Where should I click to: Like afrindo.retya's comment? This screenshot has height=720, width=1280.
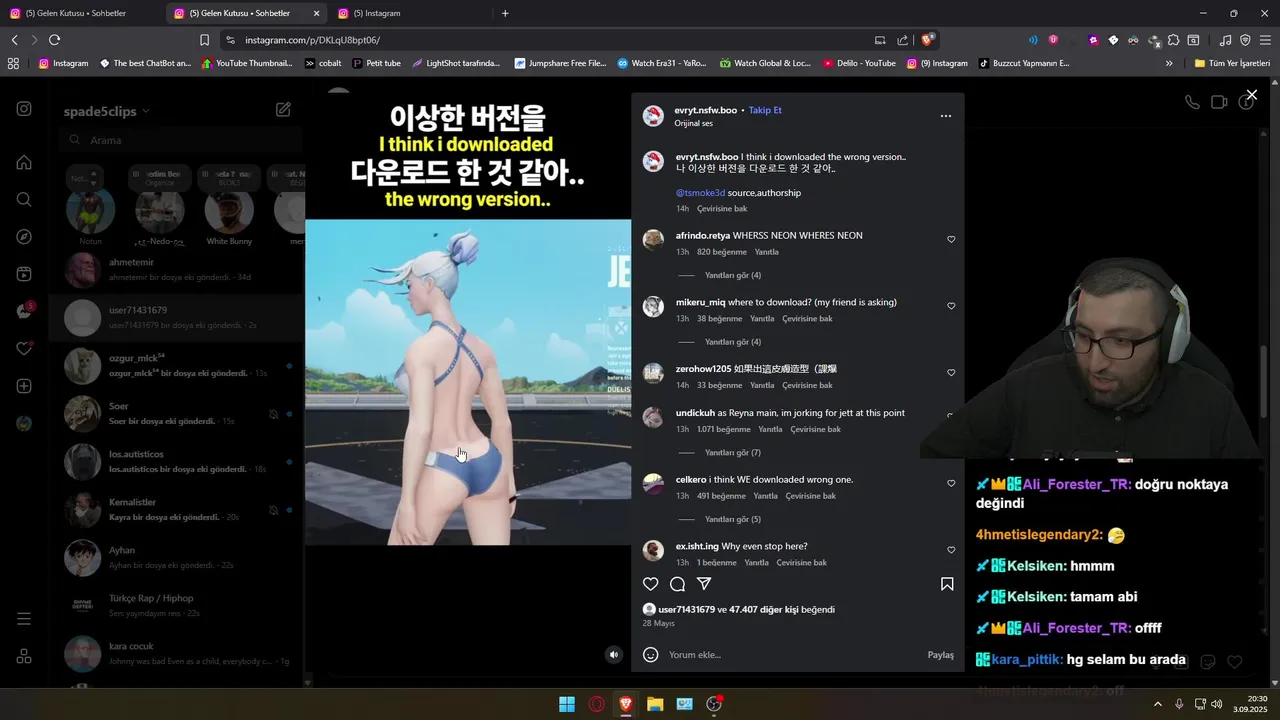[x=951, y=240]
